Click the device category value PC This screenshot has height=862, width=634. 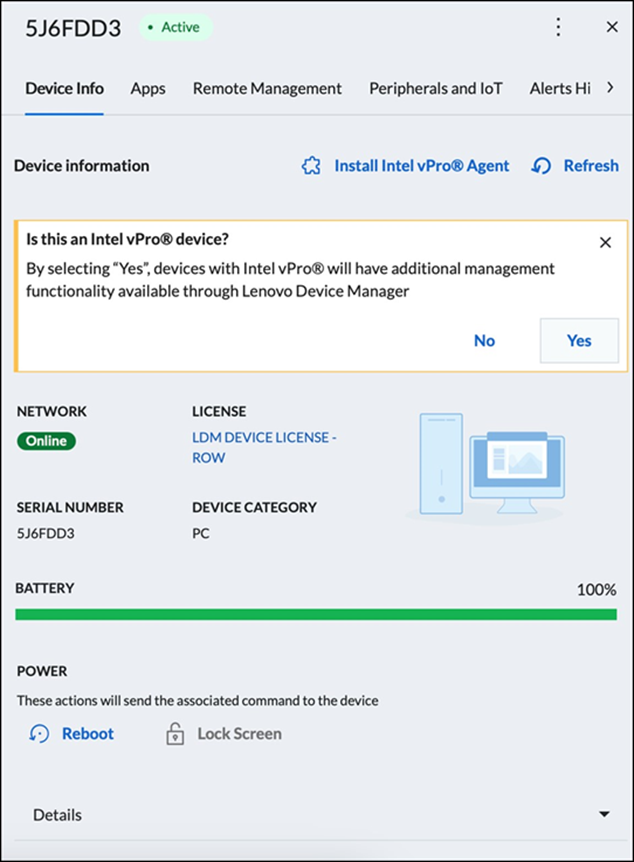201,533
